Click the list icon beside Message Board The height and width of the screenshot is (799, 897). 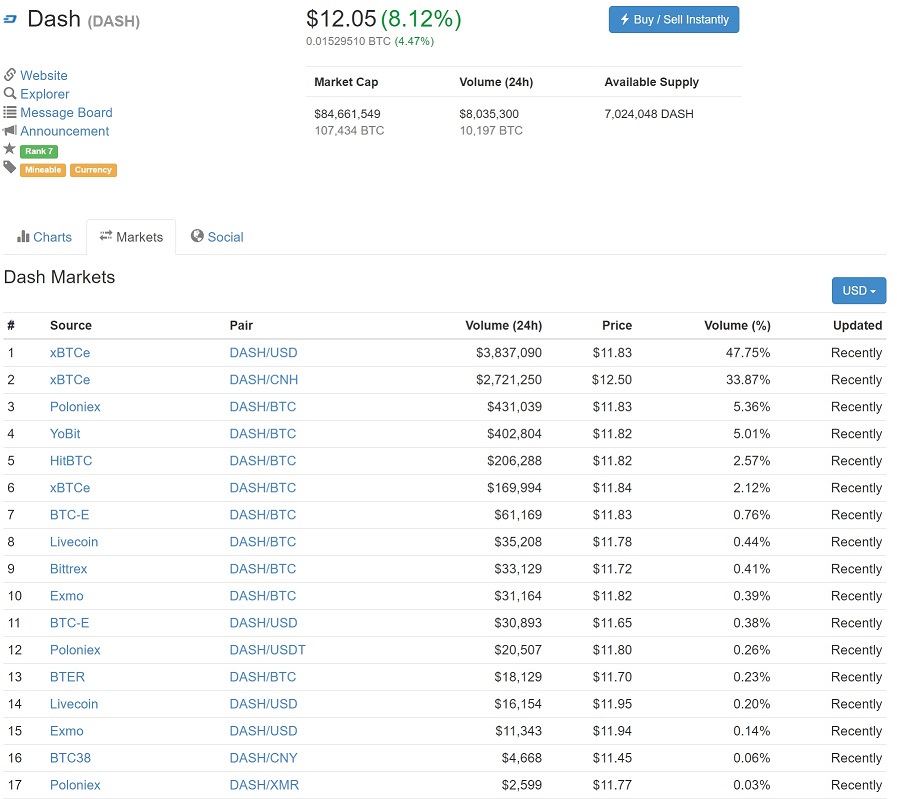tap(10, 112)
